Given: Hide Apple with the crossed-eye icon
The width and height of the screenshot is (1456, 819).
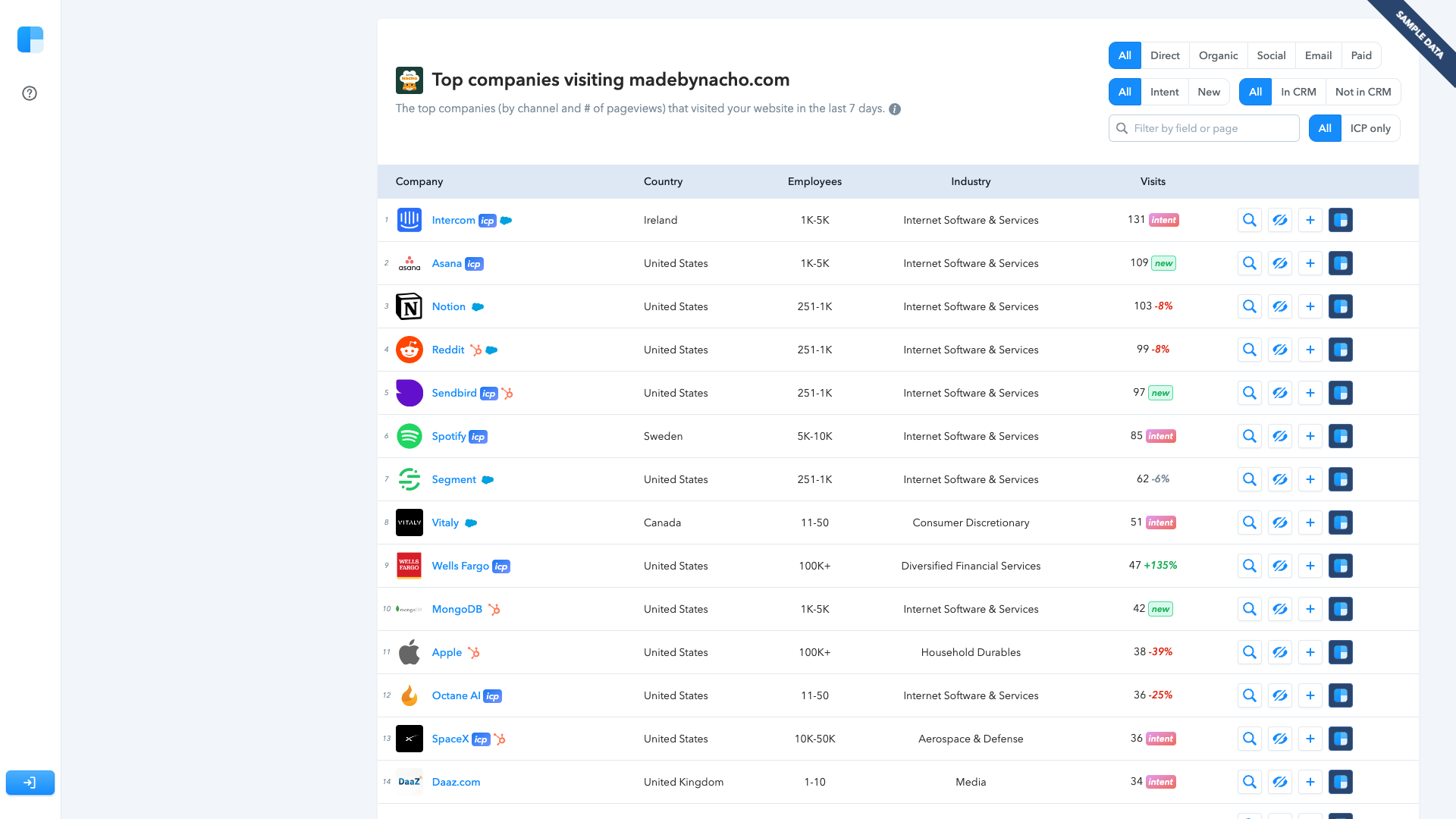Looking at the screenshot, I should point(1280,652).
